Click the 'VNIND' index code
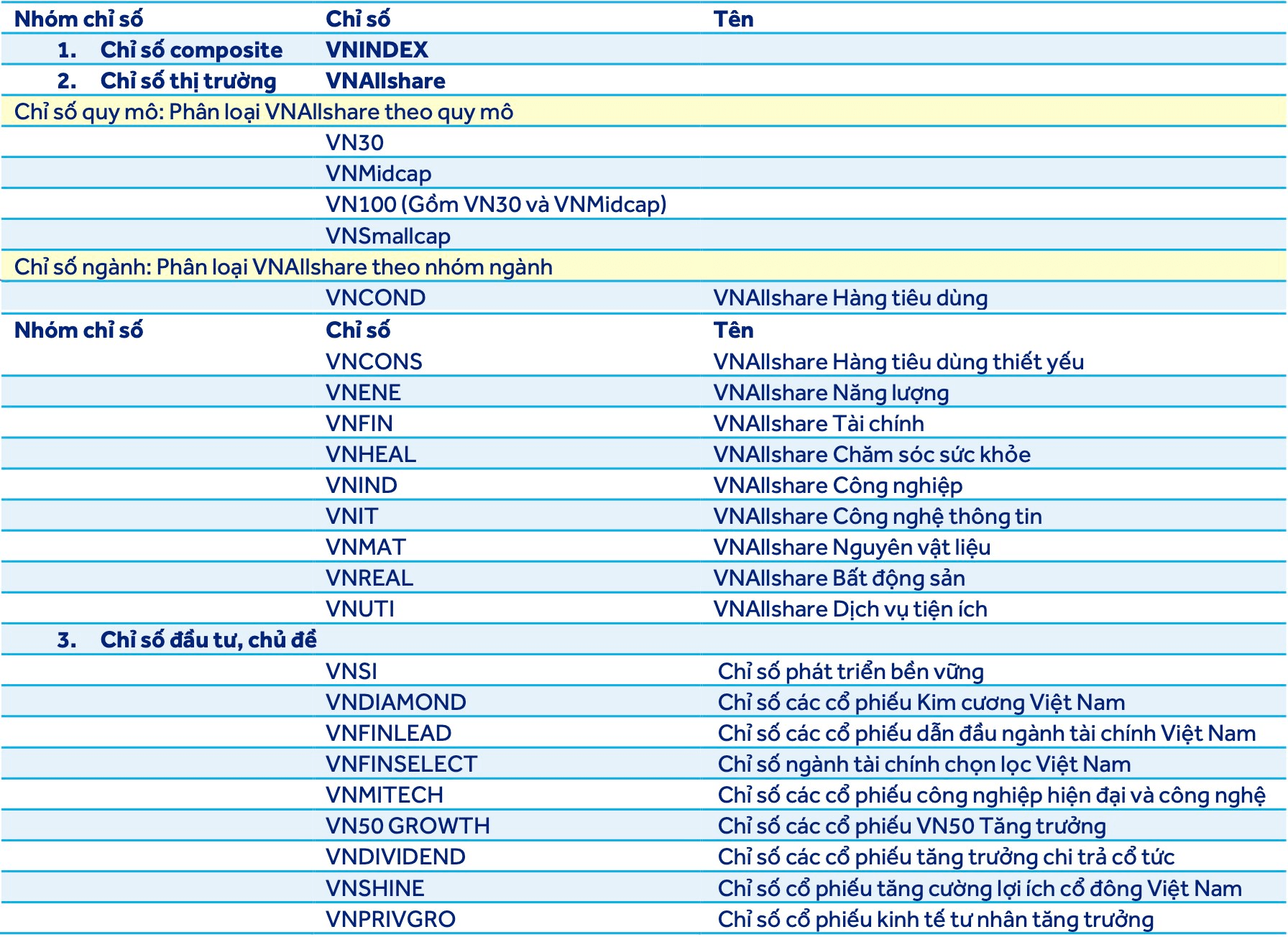 tap(362, 485)
